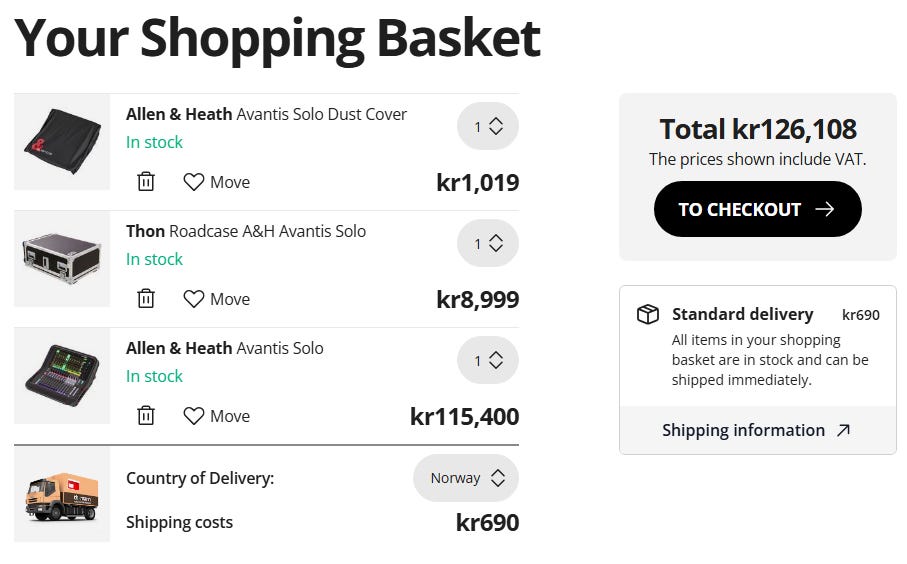Open the Avantis Solo Dust Cover product link
The image size is (907, 564).
[266, 114]
